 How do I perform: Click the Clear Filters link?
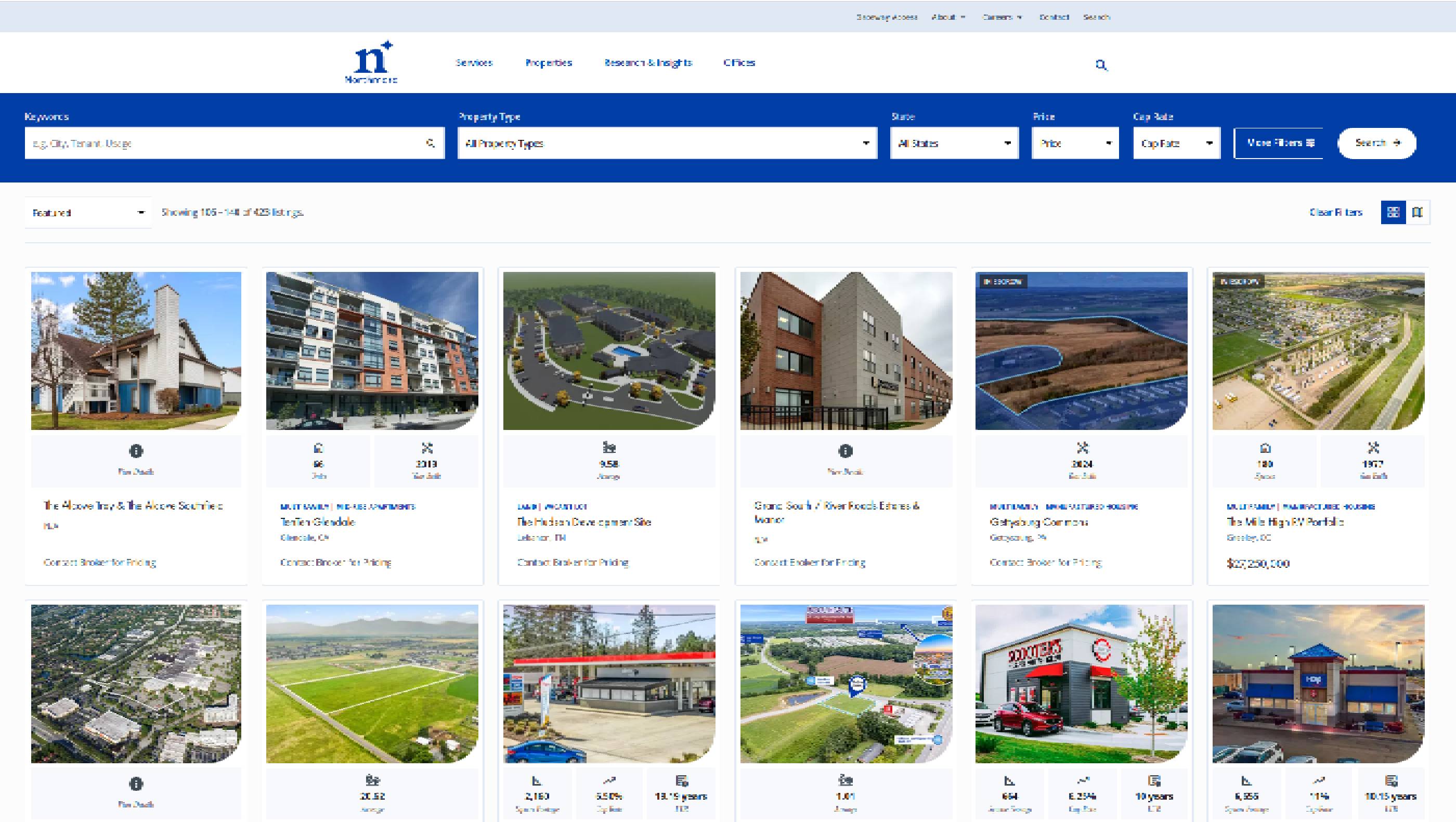1336,213
